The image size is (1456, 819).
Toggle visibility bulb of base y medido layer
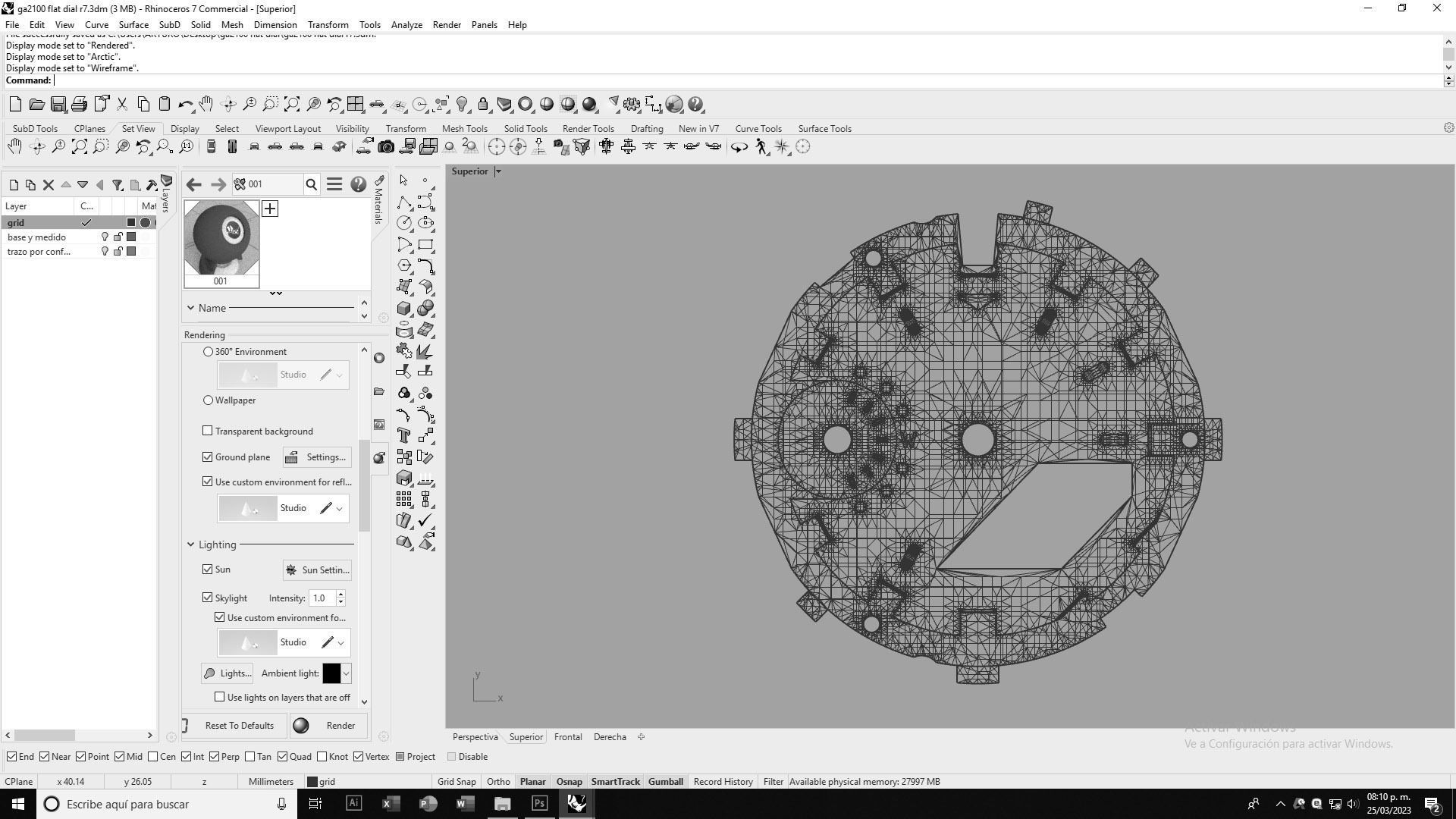click(x=105, y=237)
